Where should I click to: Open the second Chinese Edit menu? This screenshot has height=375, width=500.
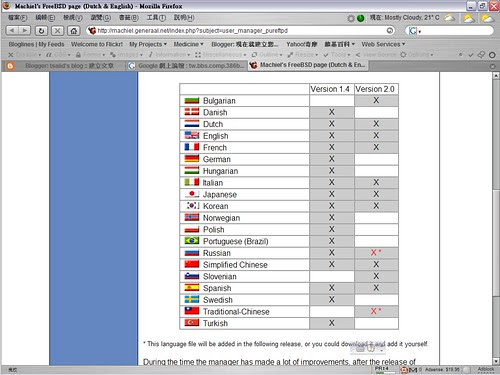(x=45, y=18)
